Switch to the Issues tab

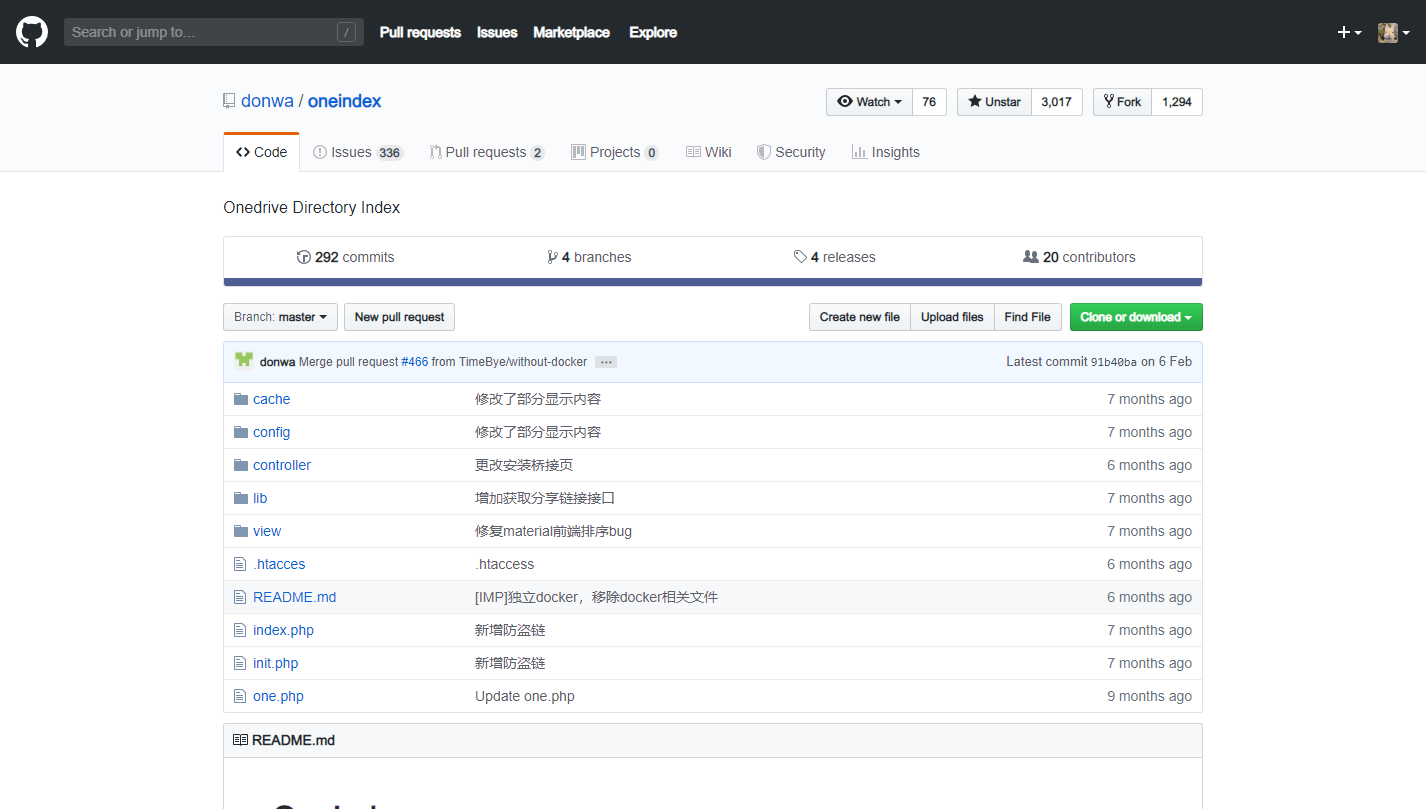349,151
